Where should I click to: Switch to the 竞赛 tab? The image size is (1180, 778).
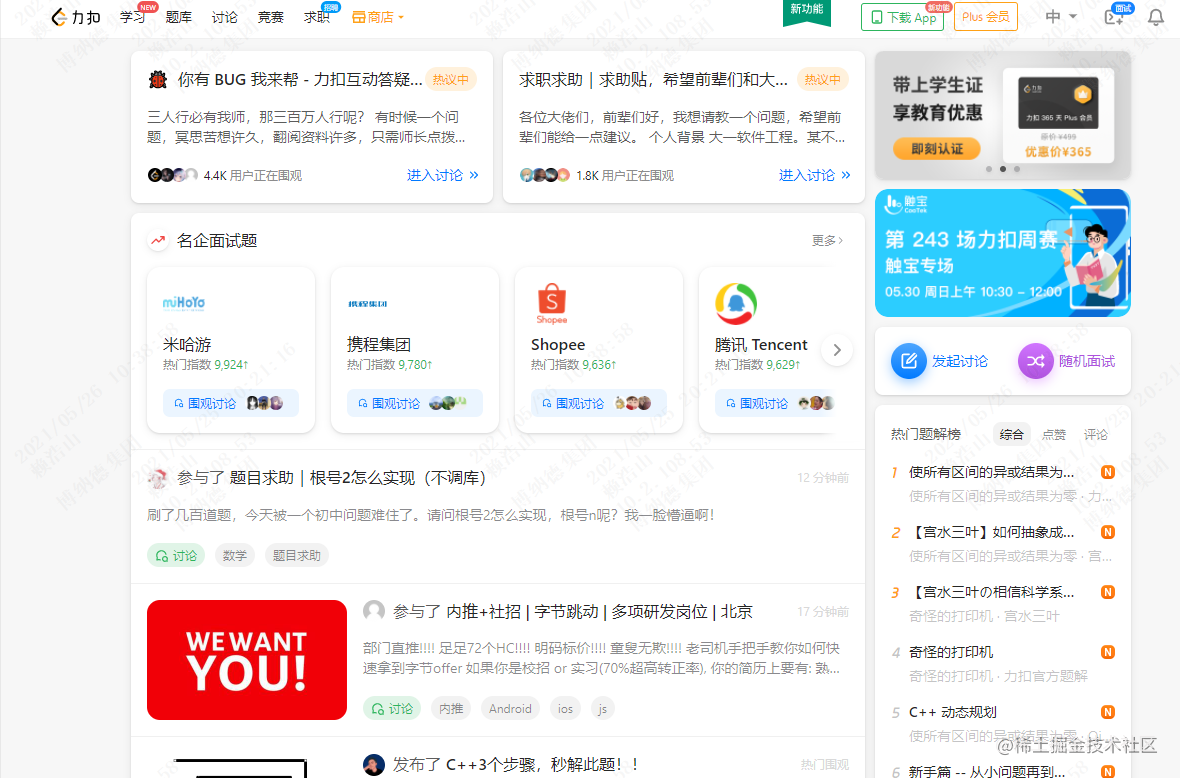pyautogui.click(x=270, y=16)
